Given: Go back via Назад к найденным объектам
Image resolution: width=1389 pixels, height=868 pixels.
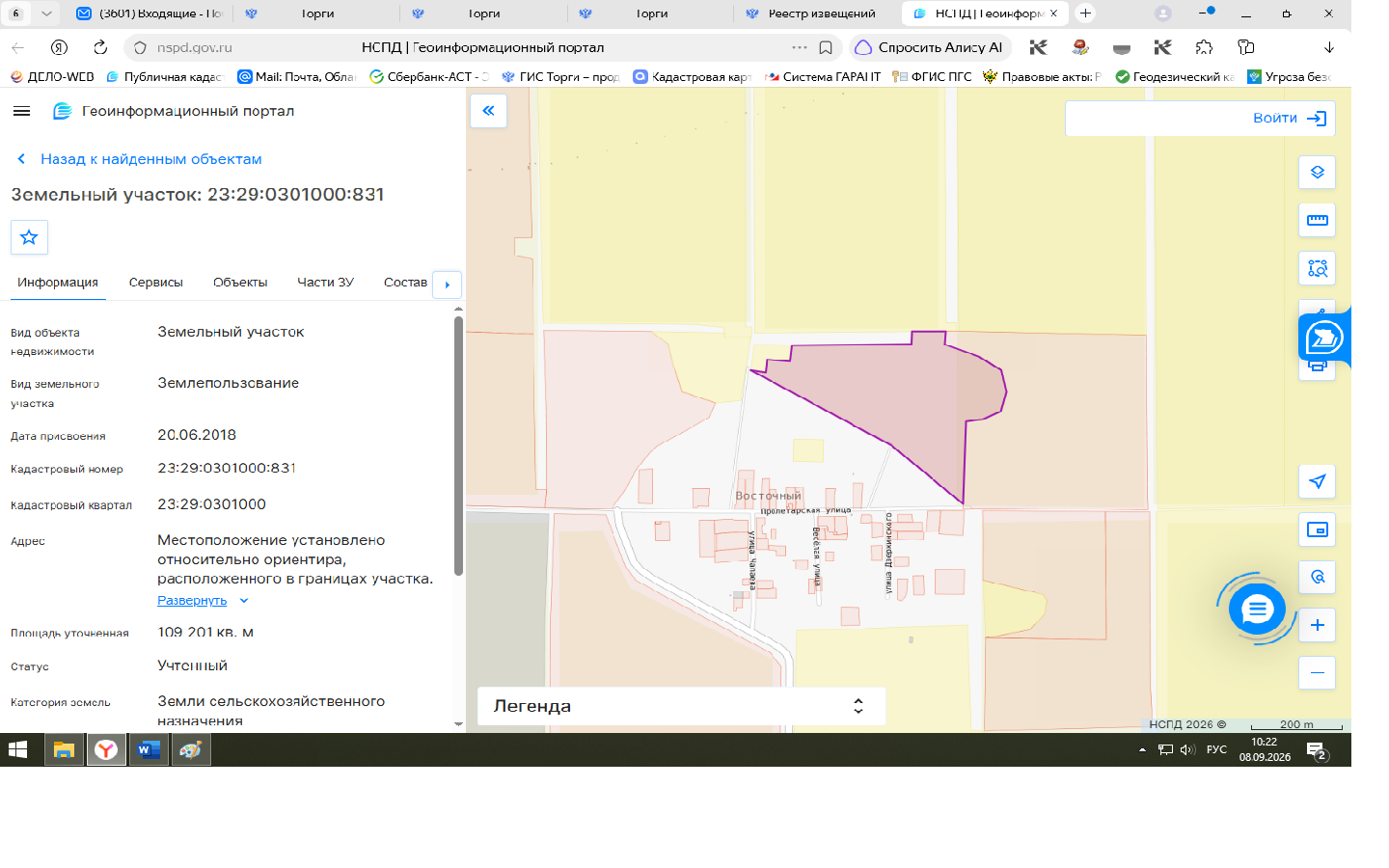Looking at the screenshot, I should pos(140,159).
